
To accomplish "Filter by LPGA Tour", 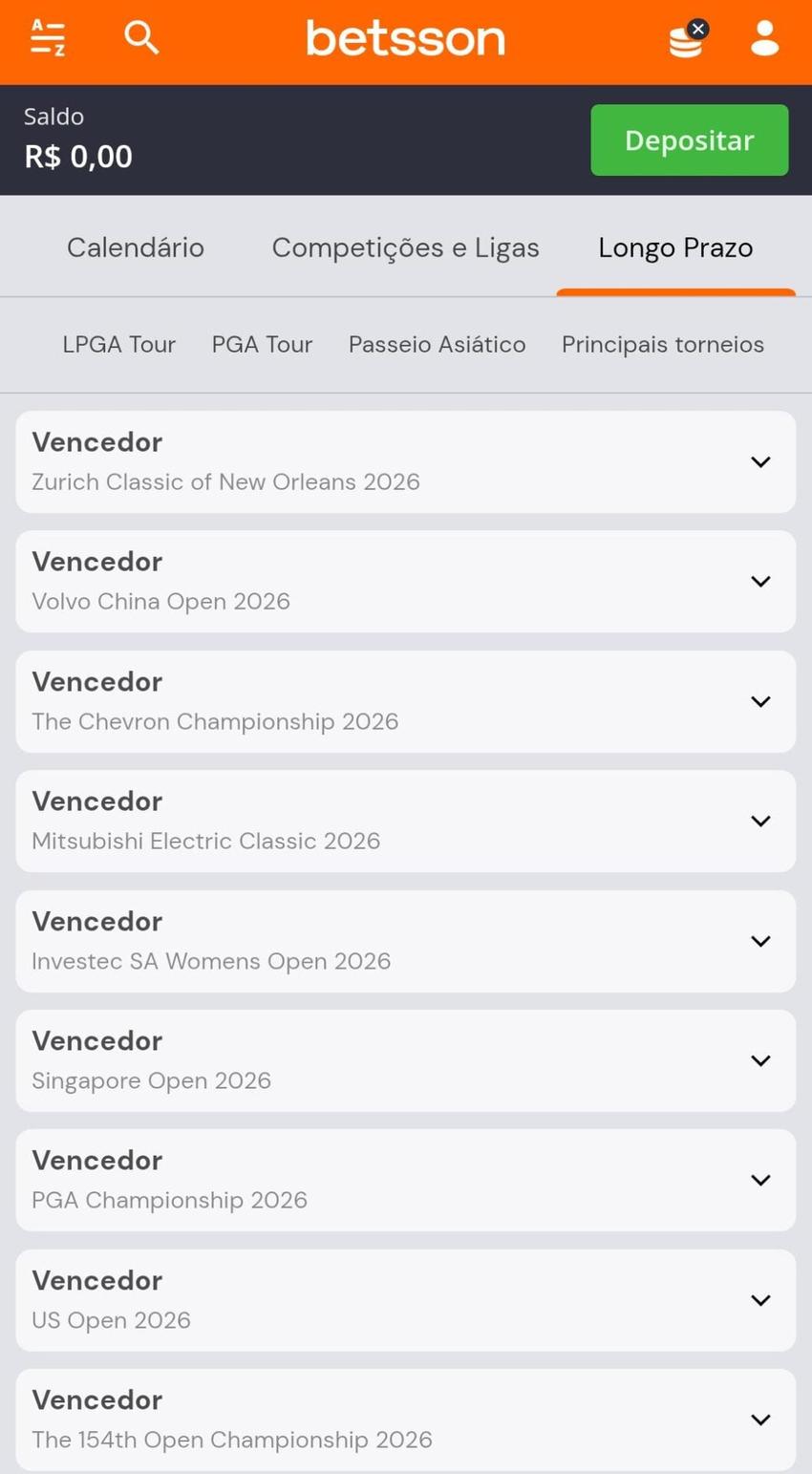I will click(118, 345).
